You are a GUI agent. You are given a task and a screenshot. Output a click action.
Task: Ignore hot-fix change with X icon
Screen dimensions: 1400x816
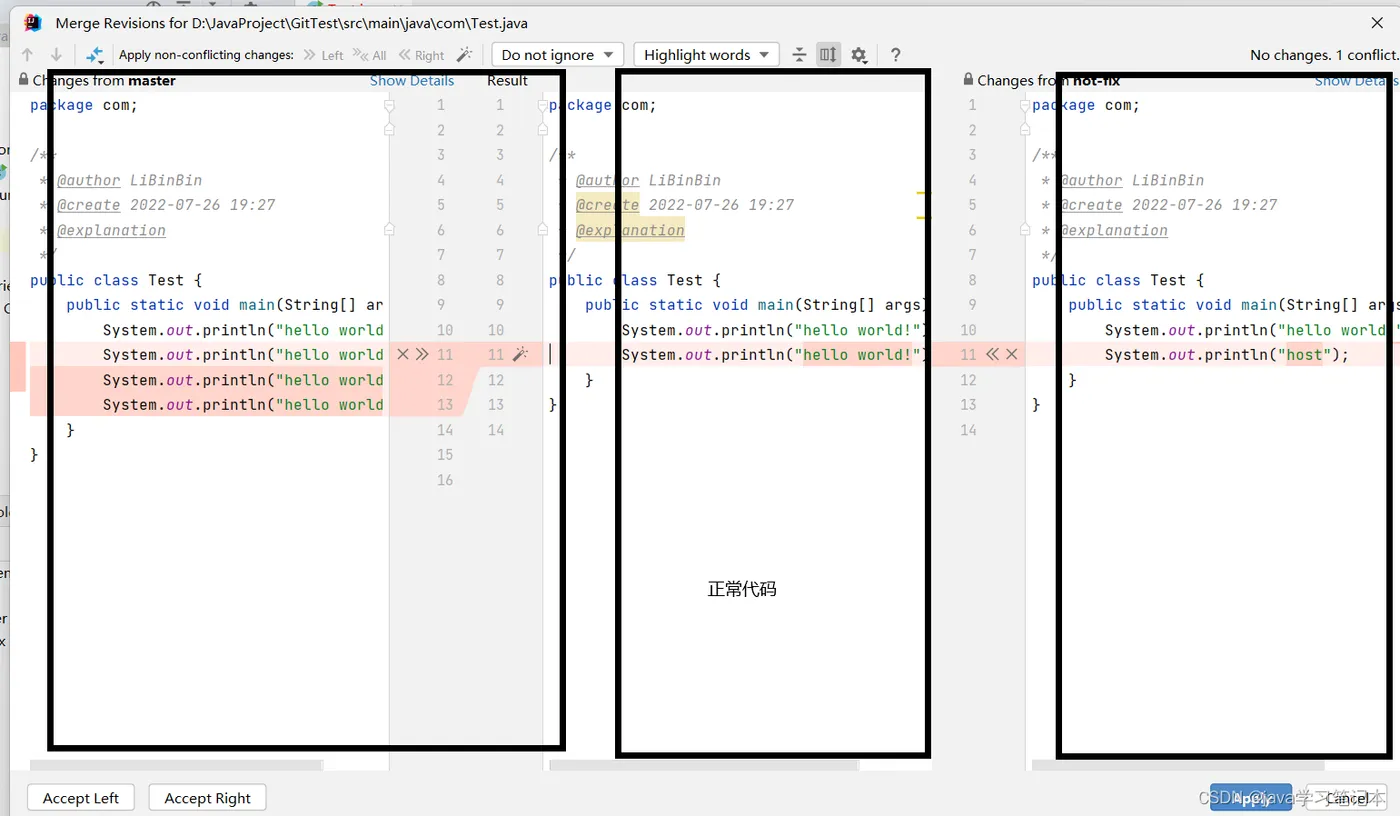(1012, 354)
